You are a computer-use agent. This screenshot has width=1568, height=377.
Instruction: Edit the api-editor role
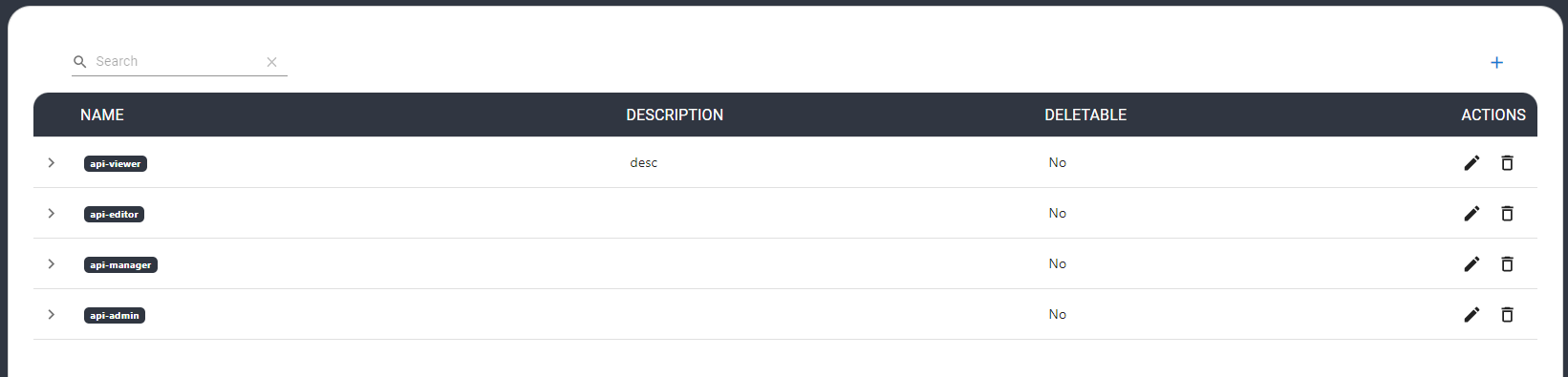pos(1471,214)
